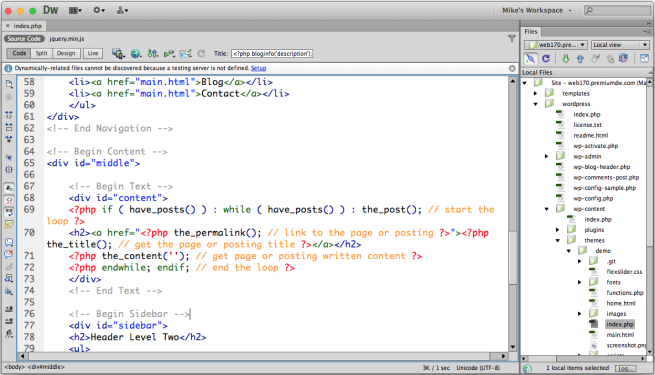
Task: Click the Check Browser Compatibility icon
Action: click(x=185, y=53)
